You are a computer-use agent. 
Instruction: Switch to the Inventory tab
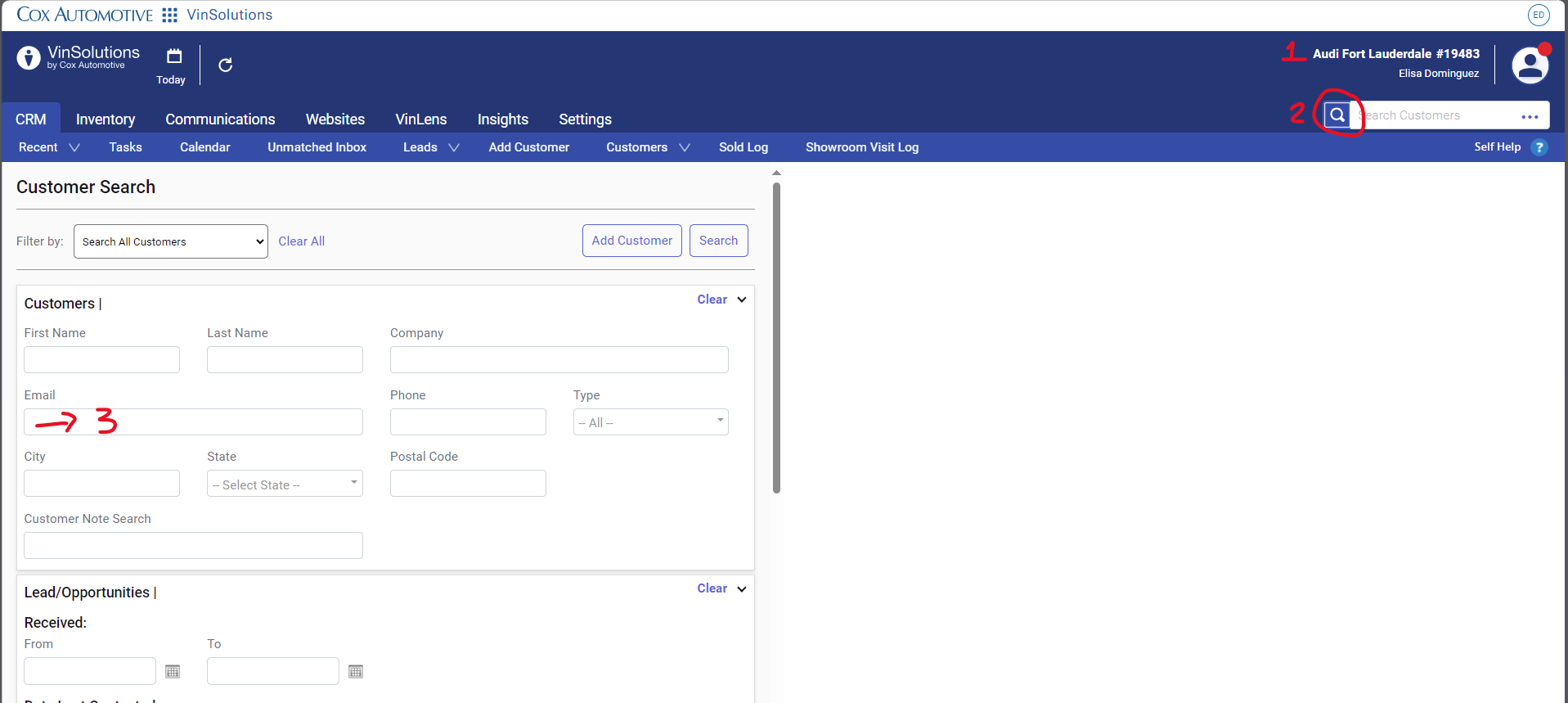tap(106, 119)
